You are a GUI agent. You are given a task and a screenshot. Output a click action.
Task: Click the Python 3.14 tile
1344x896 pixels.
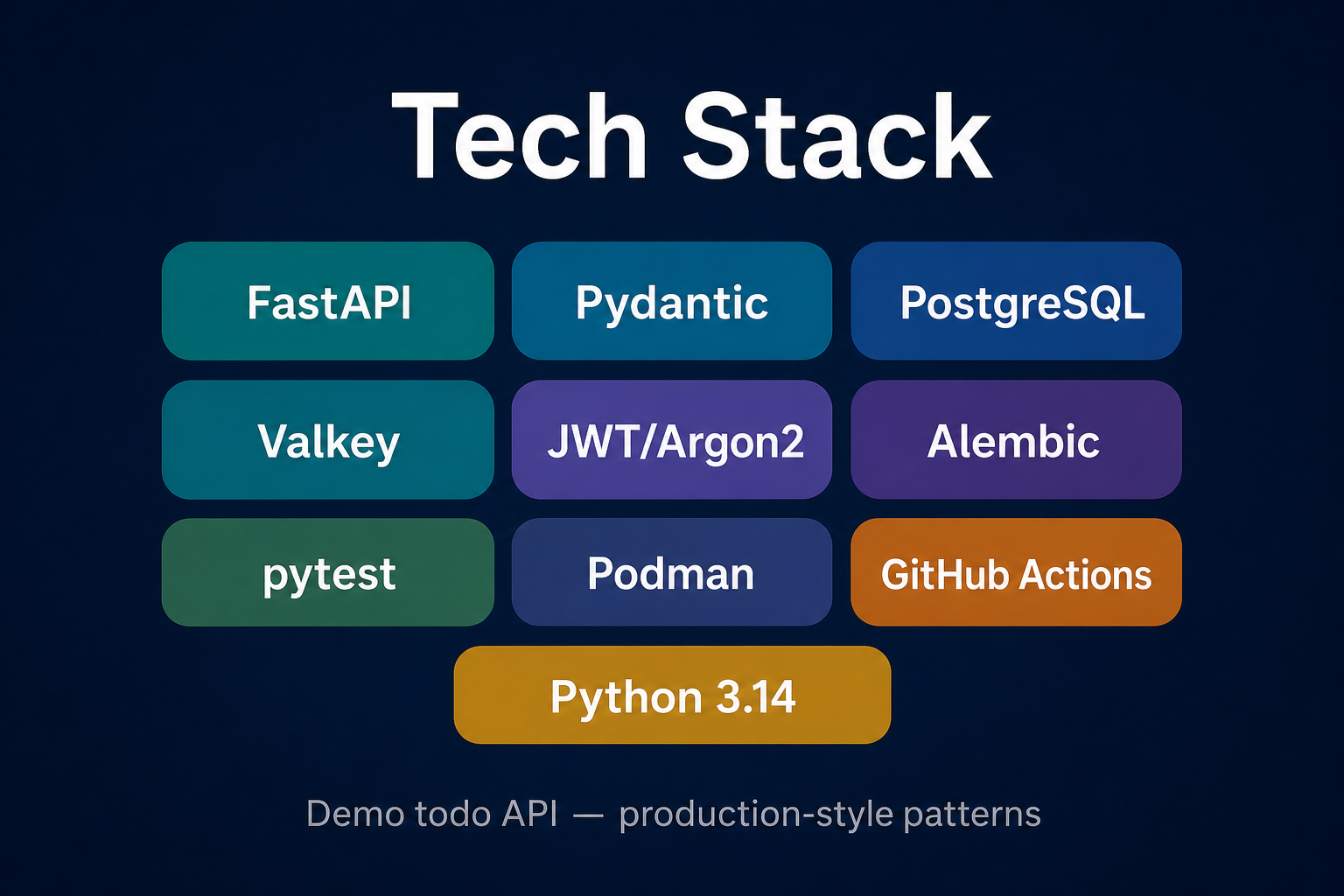[672, 695]
